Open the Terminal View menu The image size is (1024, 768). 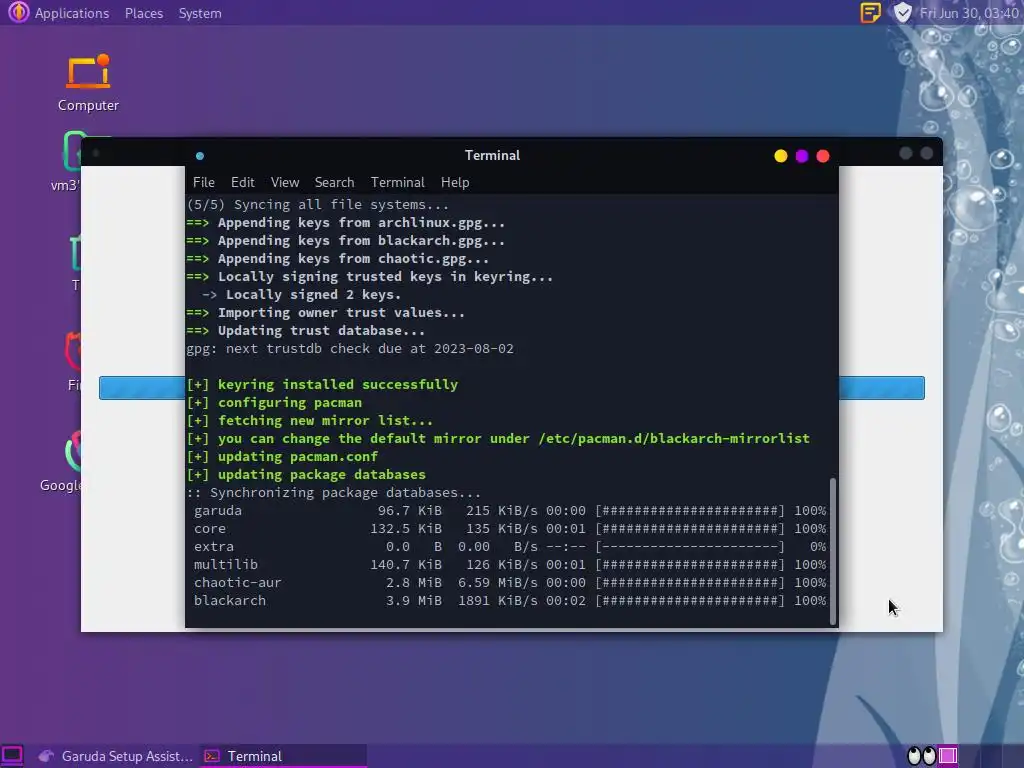click(285, 182)
